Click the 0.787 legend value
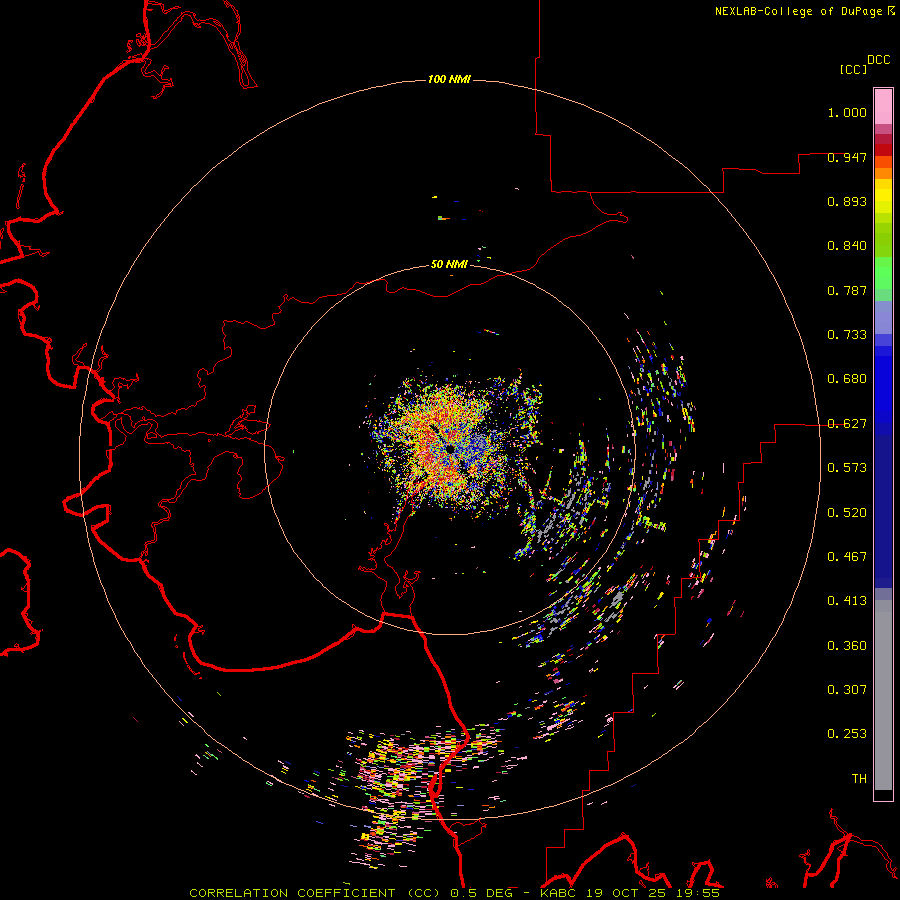900x900 pixels. pos(847,290)
